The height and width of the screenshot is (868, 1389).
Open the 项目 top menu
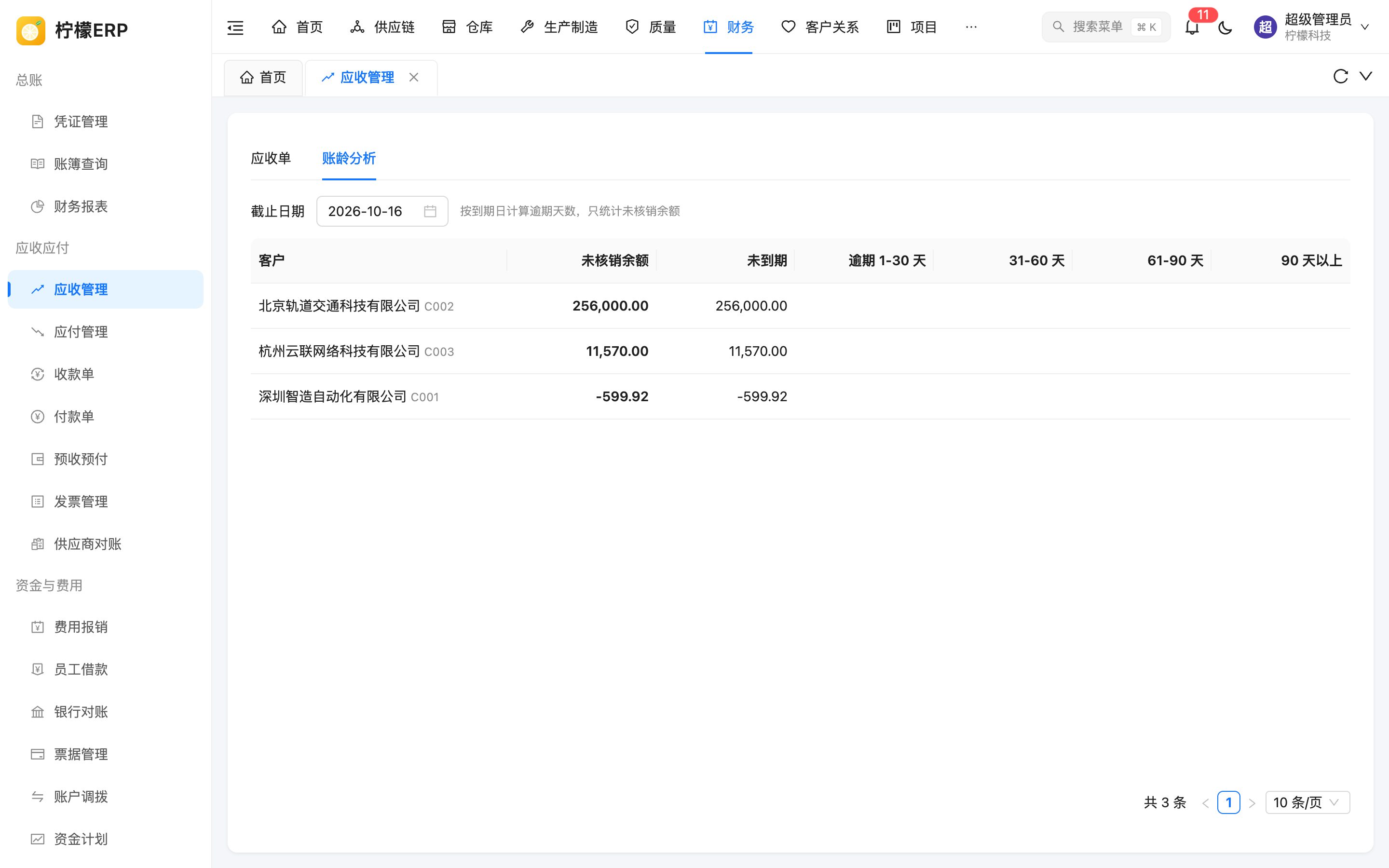pos(912,27)
